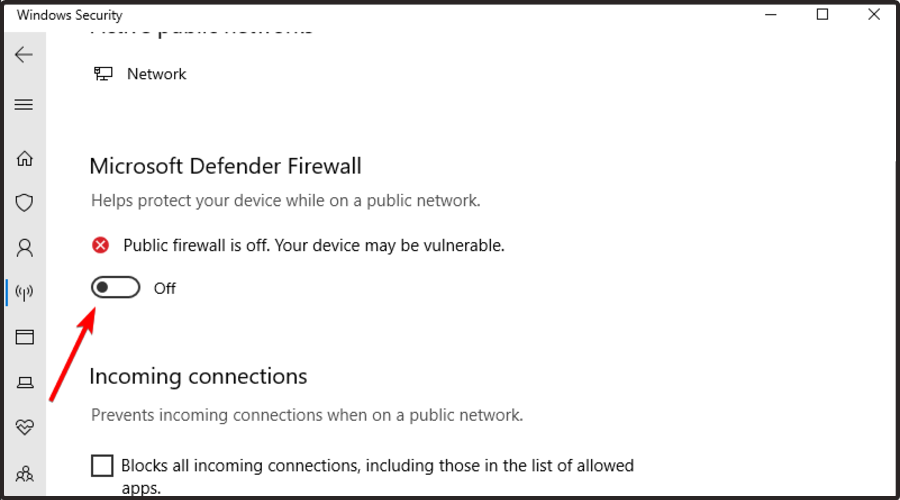Click the Network monitor icon

(x=103, y=74)
